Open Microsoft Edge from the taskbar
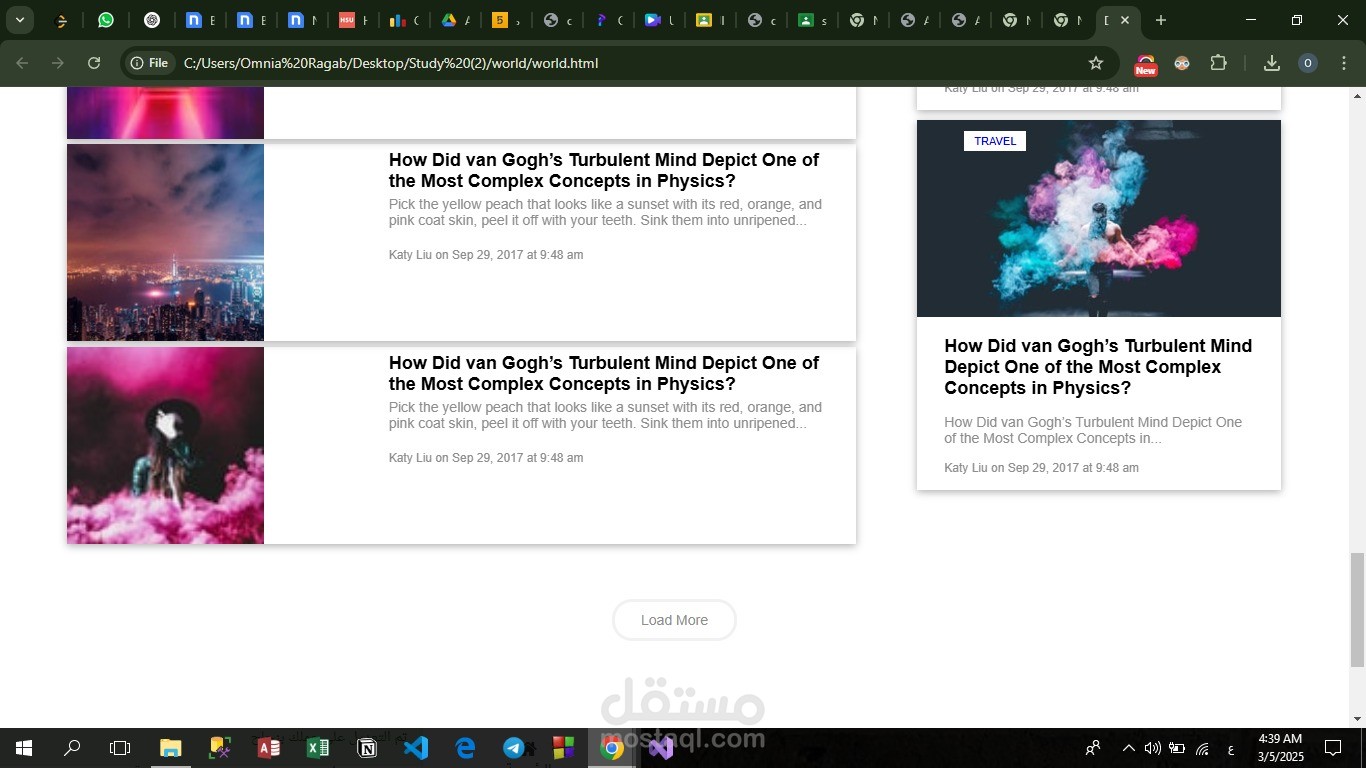Image resolution: width=1366 pixels, height=768 pixels. (x=465, y=748)
